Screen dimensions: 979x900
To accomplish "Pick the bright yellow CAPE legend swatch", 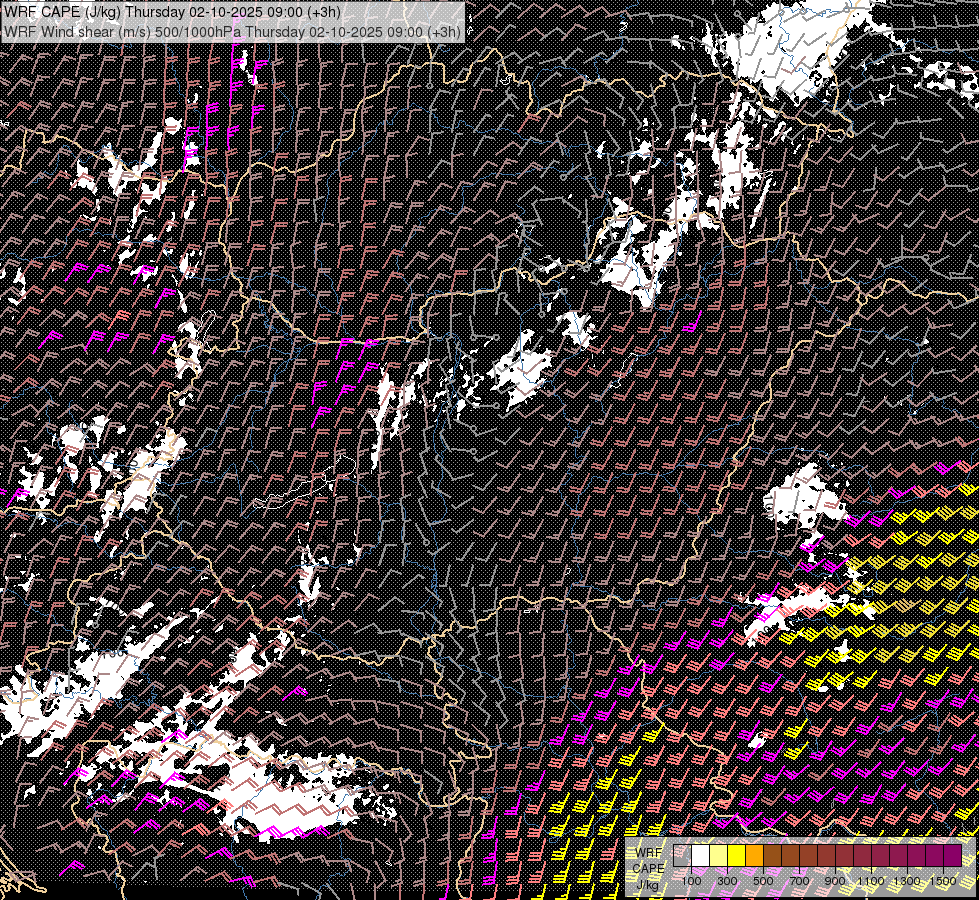I will (x=736, y=856).
